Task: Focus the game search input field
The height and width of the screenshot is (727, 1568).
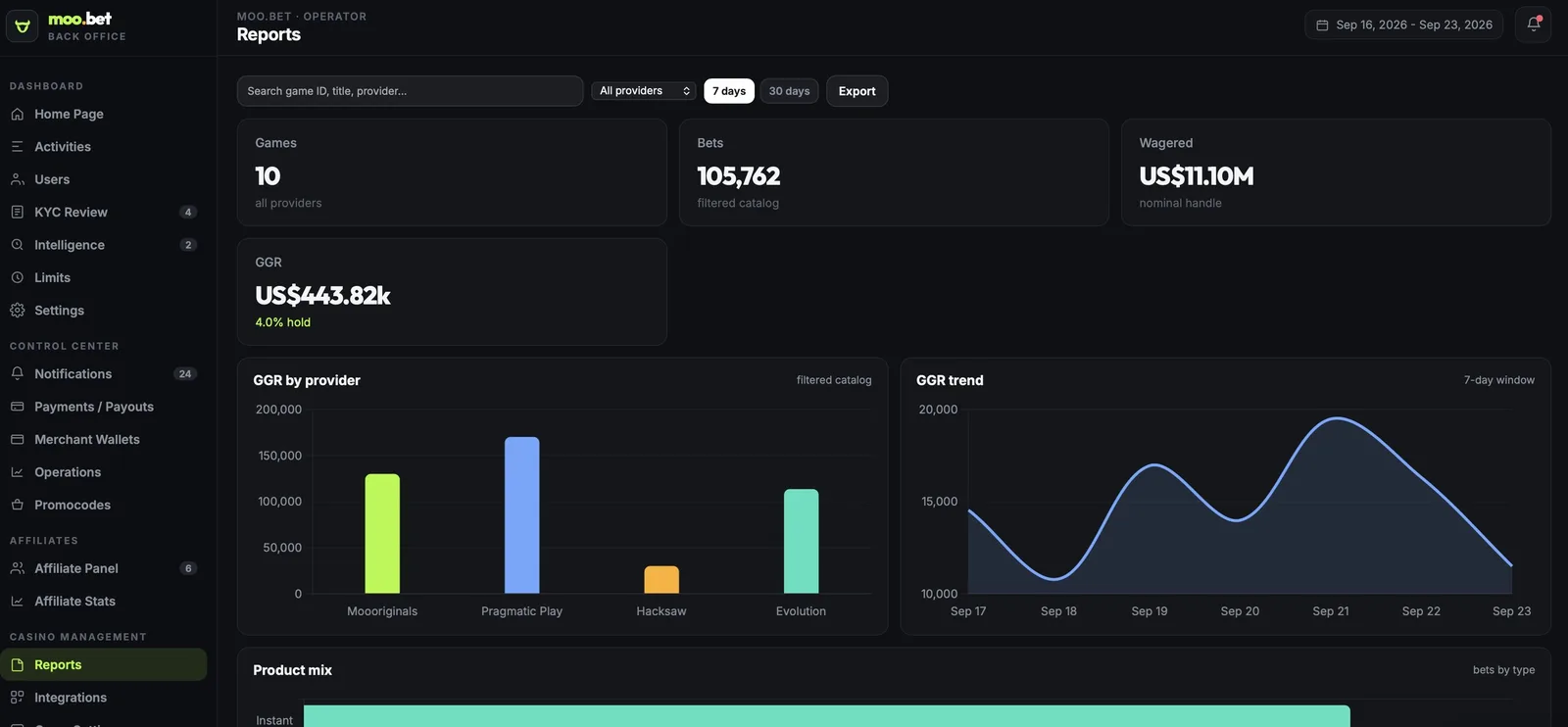Action: click(x=410, y=91)
